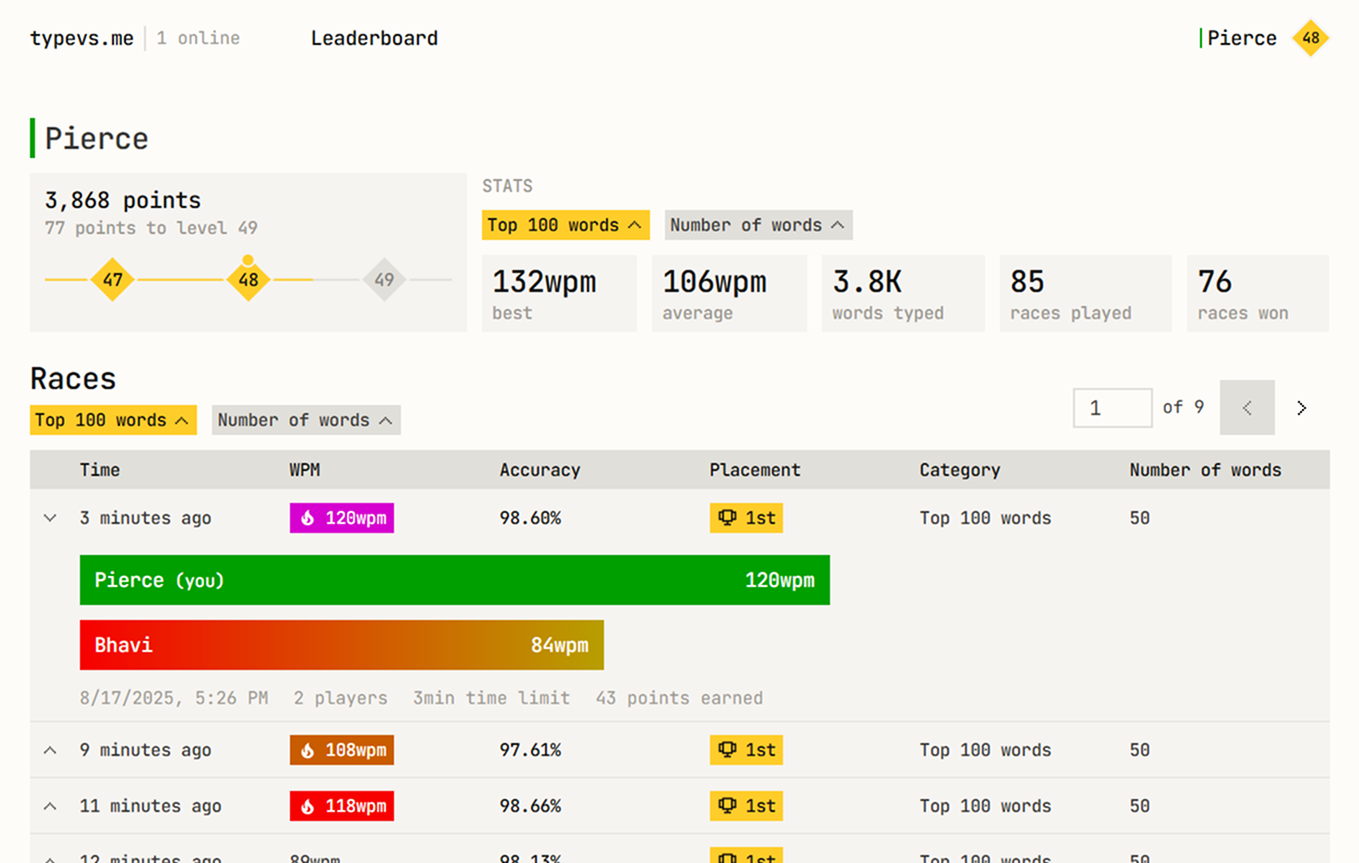Click level 49 diamond on progress track
The width and height of the screenshot is (1359, 863).
(x=384, y=280)
